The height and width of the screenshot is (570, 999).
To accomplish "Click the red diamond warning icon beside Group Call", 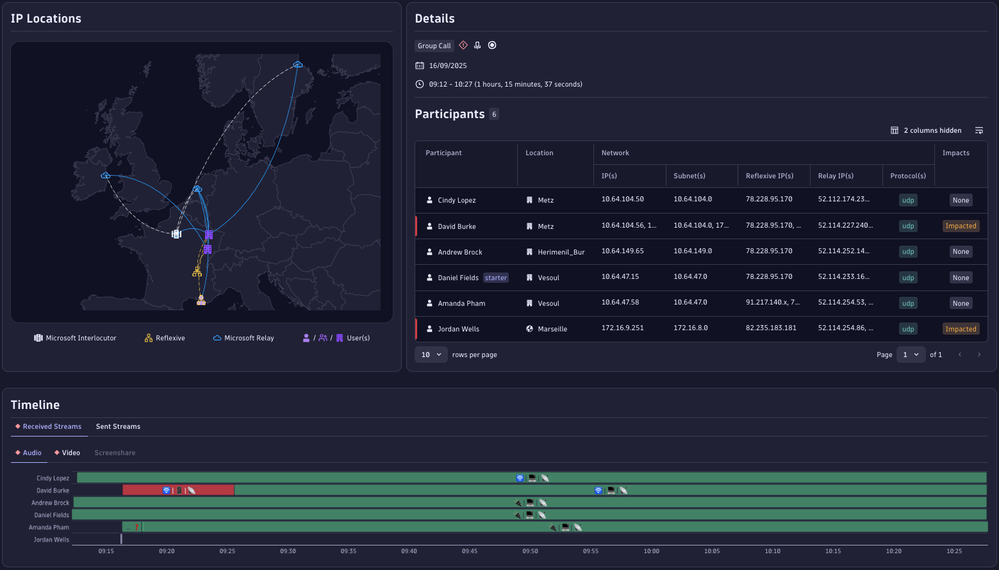I will coord(463,46).
